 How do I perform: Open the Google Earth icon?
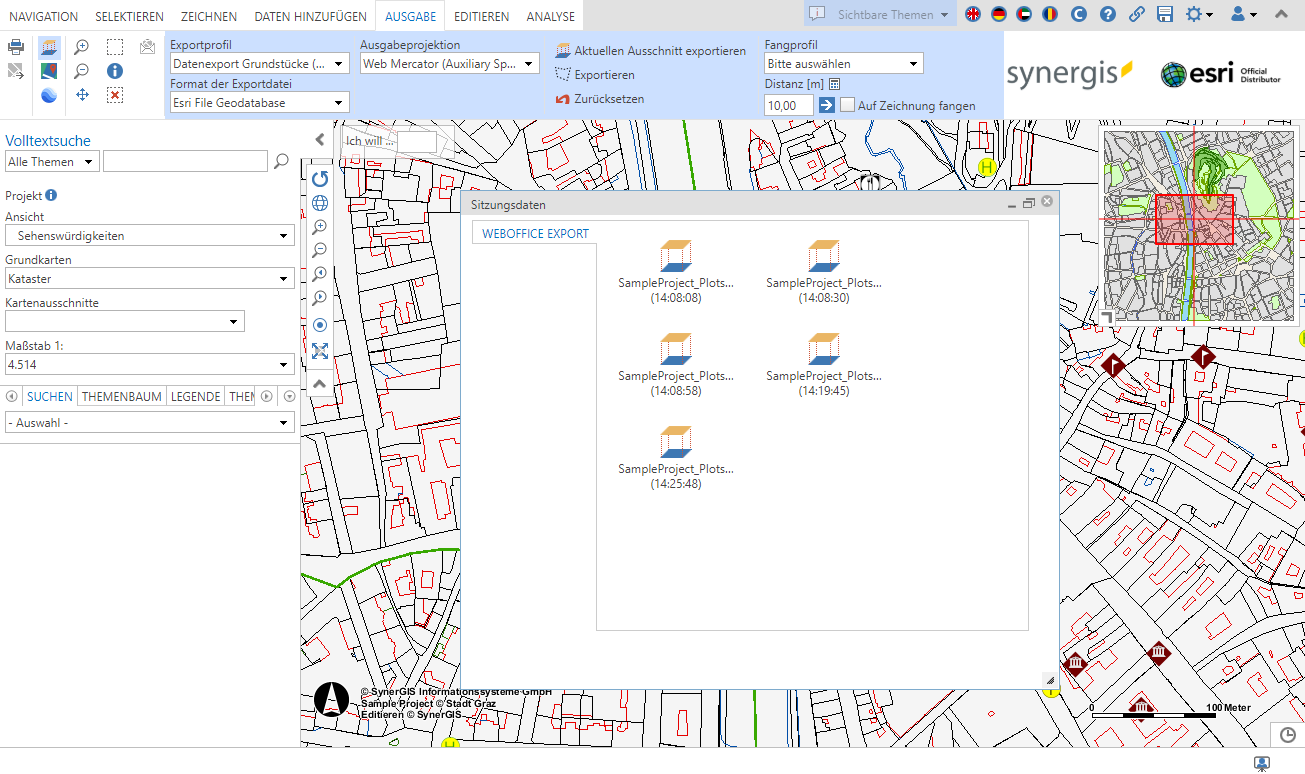48,95
